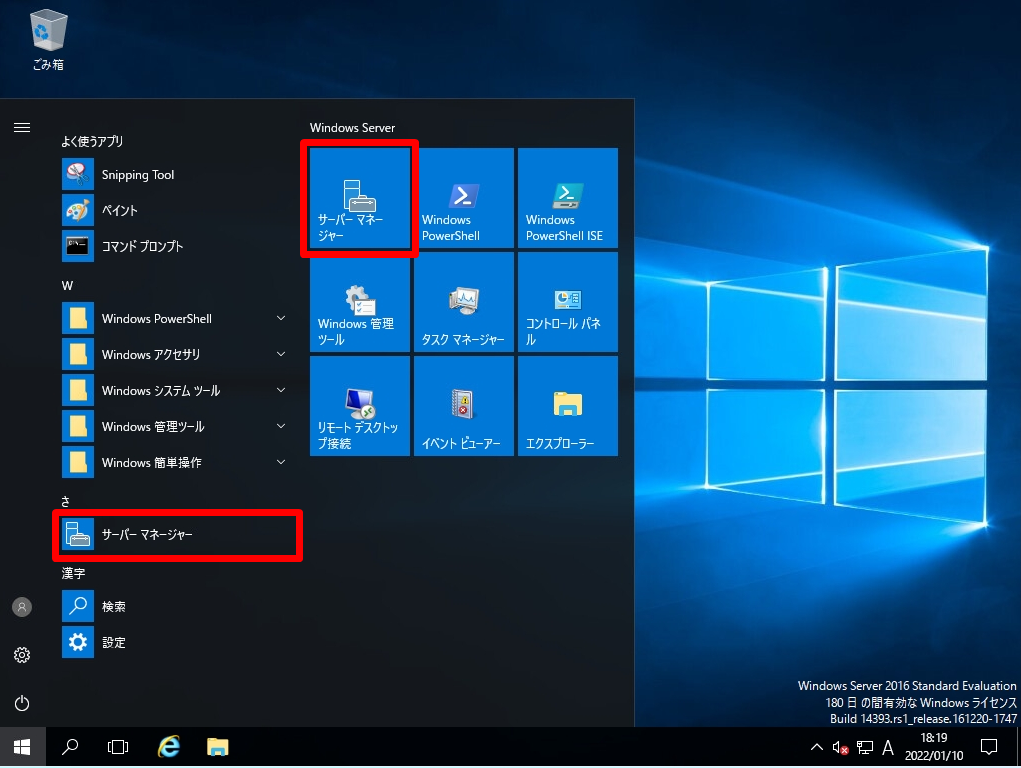Click the Show desktop sliver on taskbar
Image resolution: width=1021 pixels, height=768 pixels.
1018,747
